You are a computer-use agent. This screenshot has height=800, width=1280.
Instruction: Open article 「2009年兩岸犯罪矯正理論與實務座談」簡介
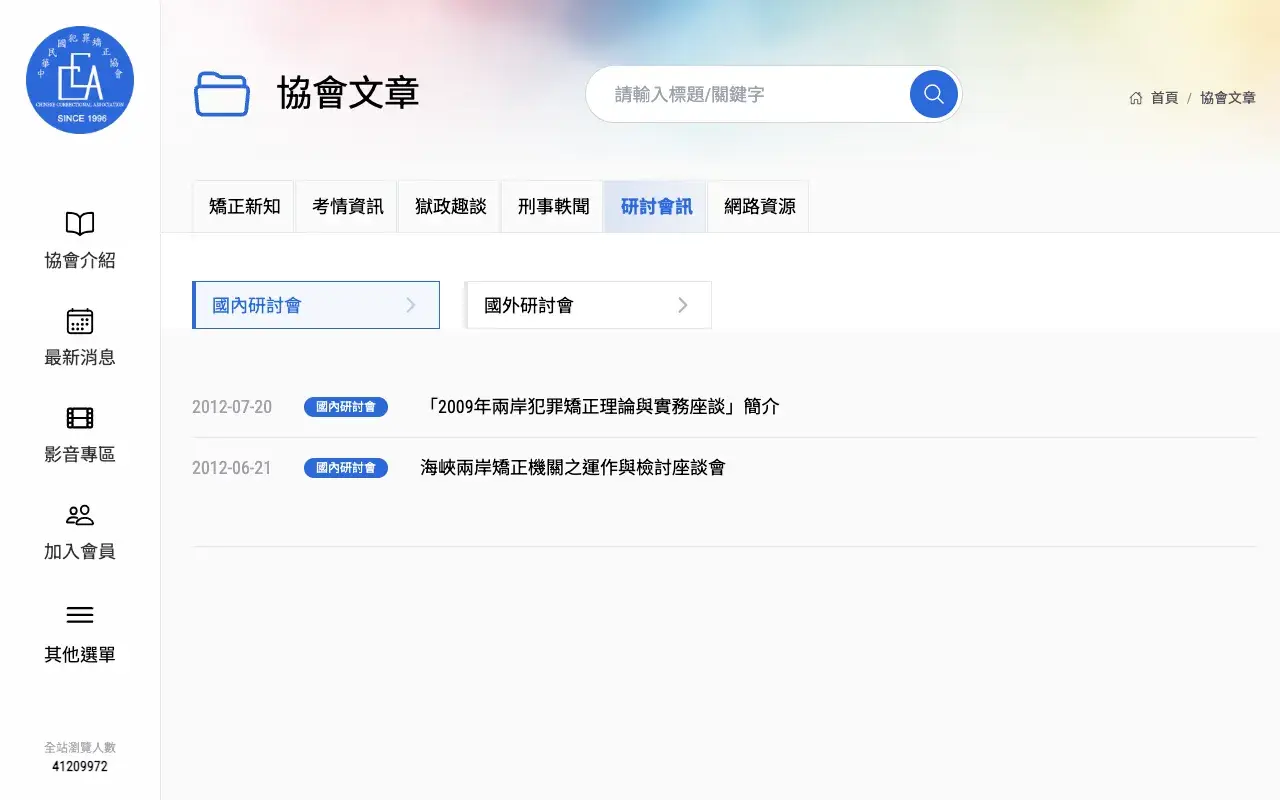tap(600, 407)
